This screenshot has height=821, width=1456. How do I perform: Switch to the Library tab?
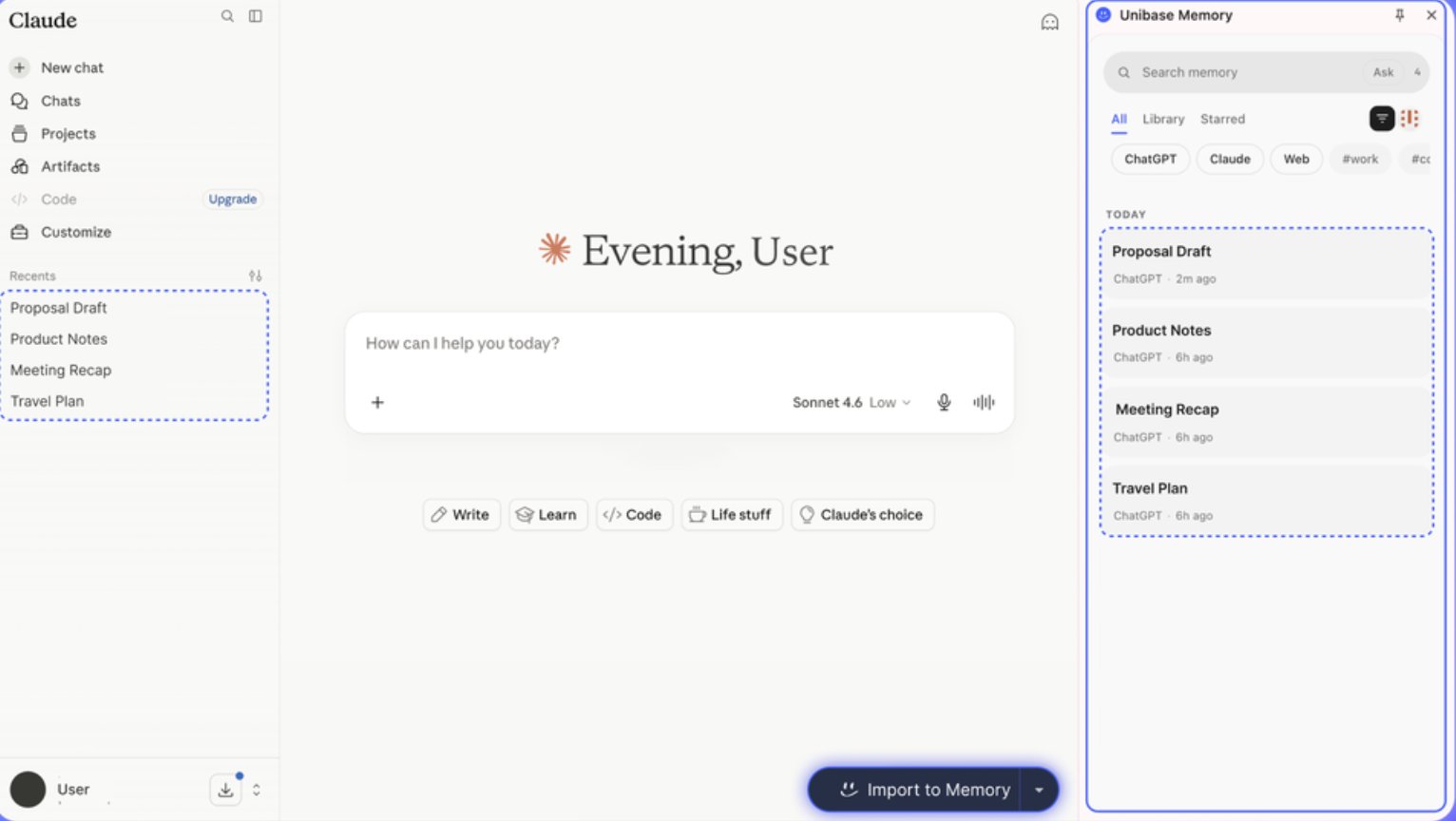(1163, 119)
